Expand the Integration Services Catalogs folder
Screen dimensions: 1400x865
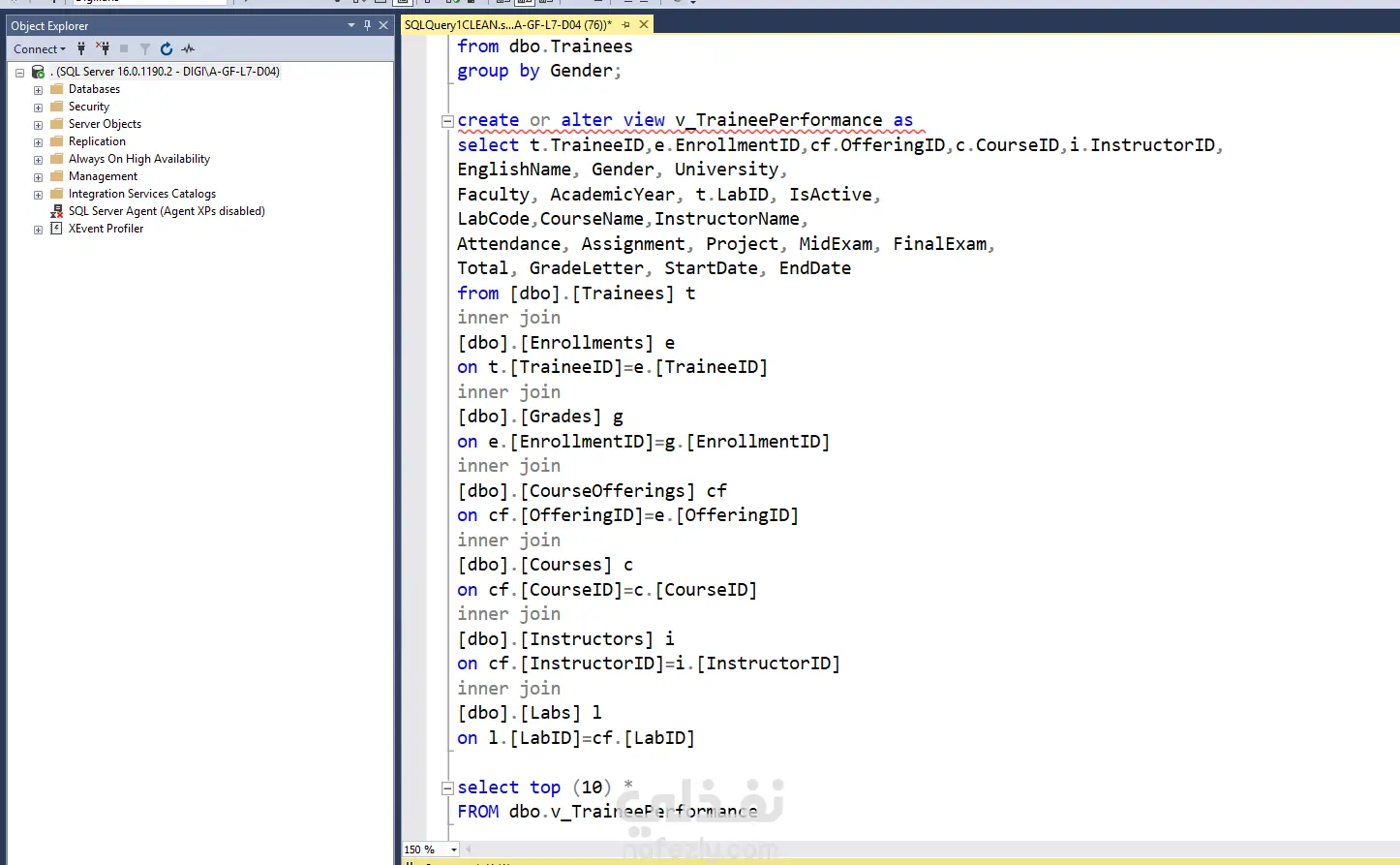pyautogui.click(x=39, y=195)
